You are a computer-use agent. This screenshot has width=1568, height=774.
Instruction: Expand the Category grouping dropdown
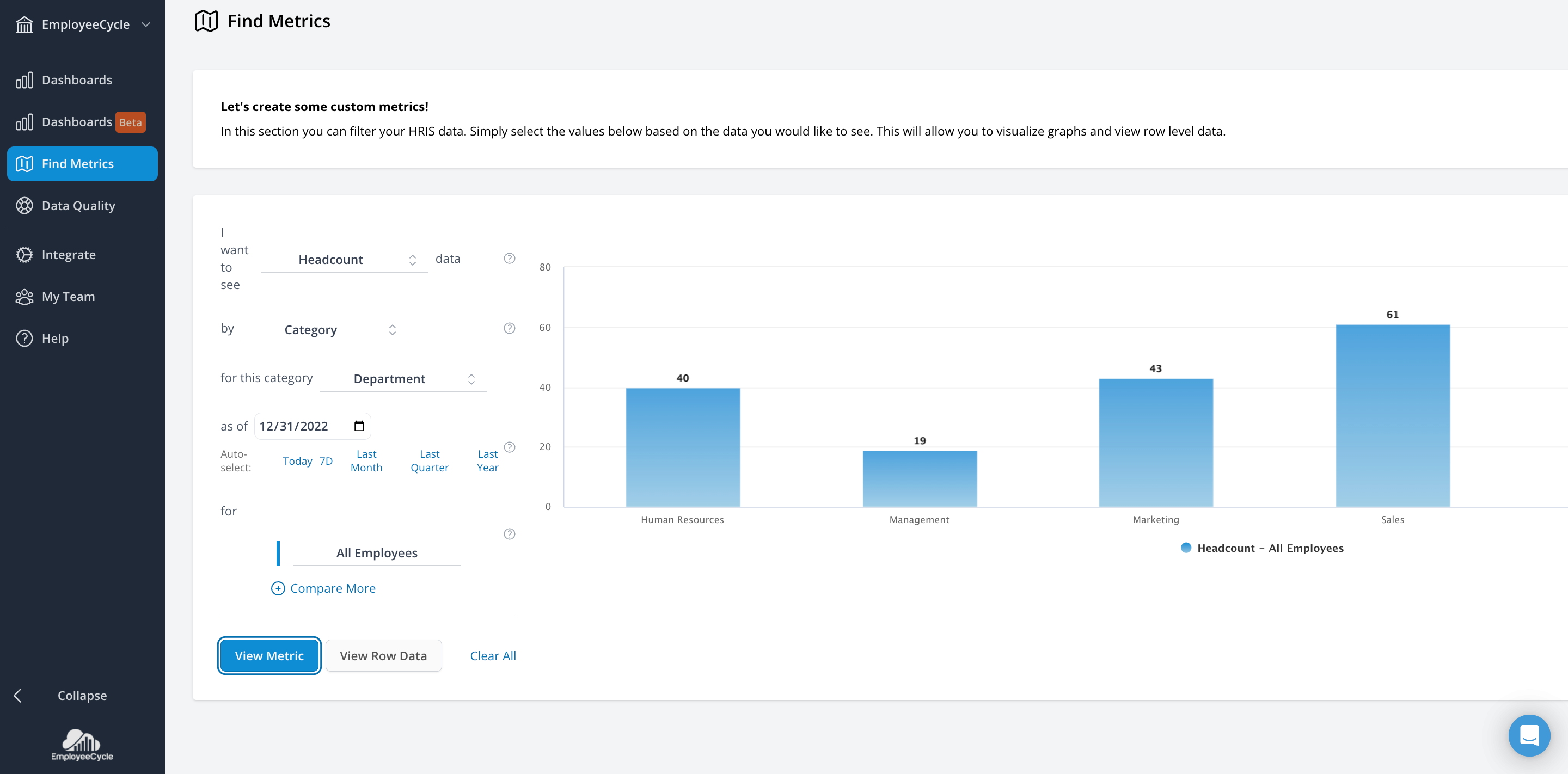(324, 330)
